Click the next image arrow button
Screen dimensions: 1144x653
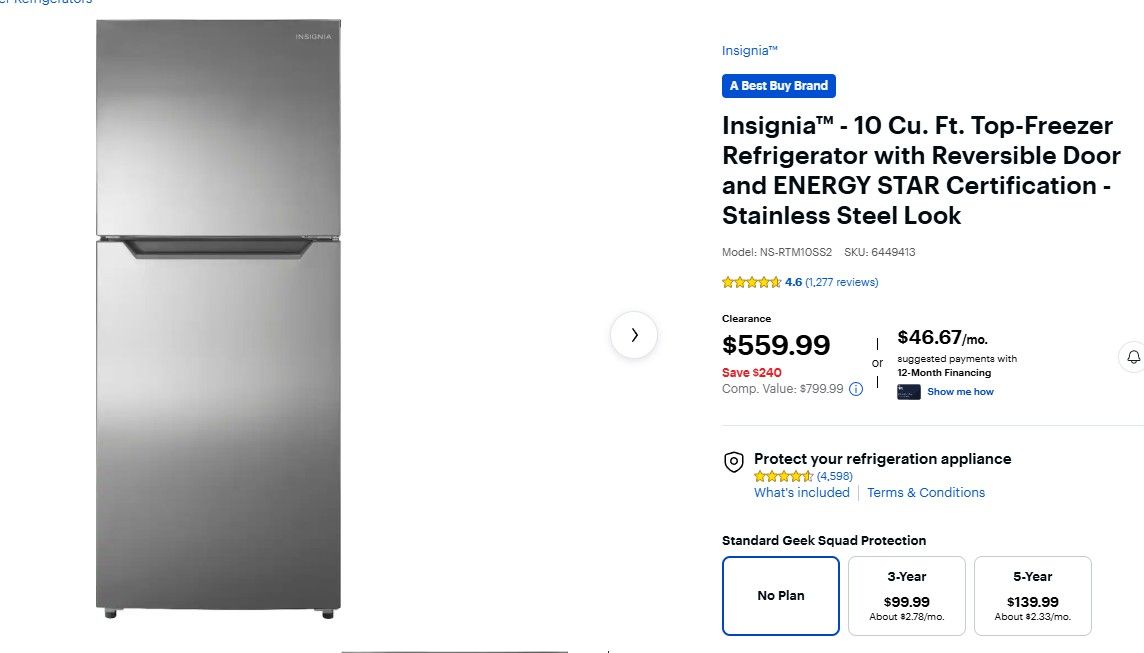[634, 335]
